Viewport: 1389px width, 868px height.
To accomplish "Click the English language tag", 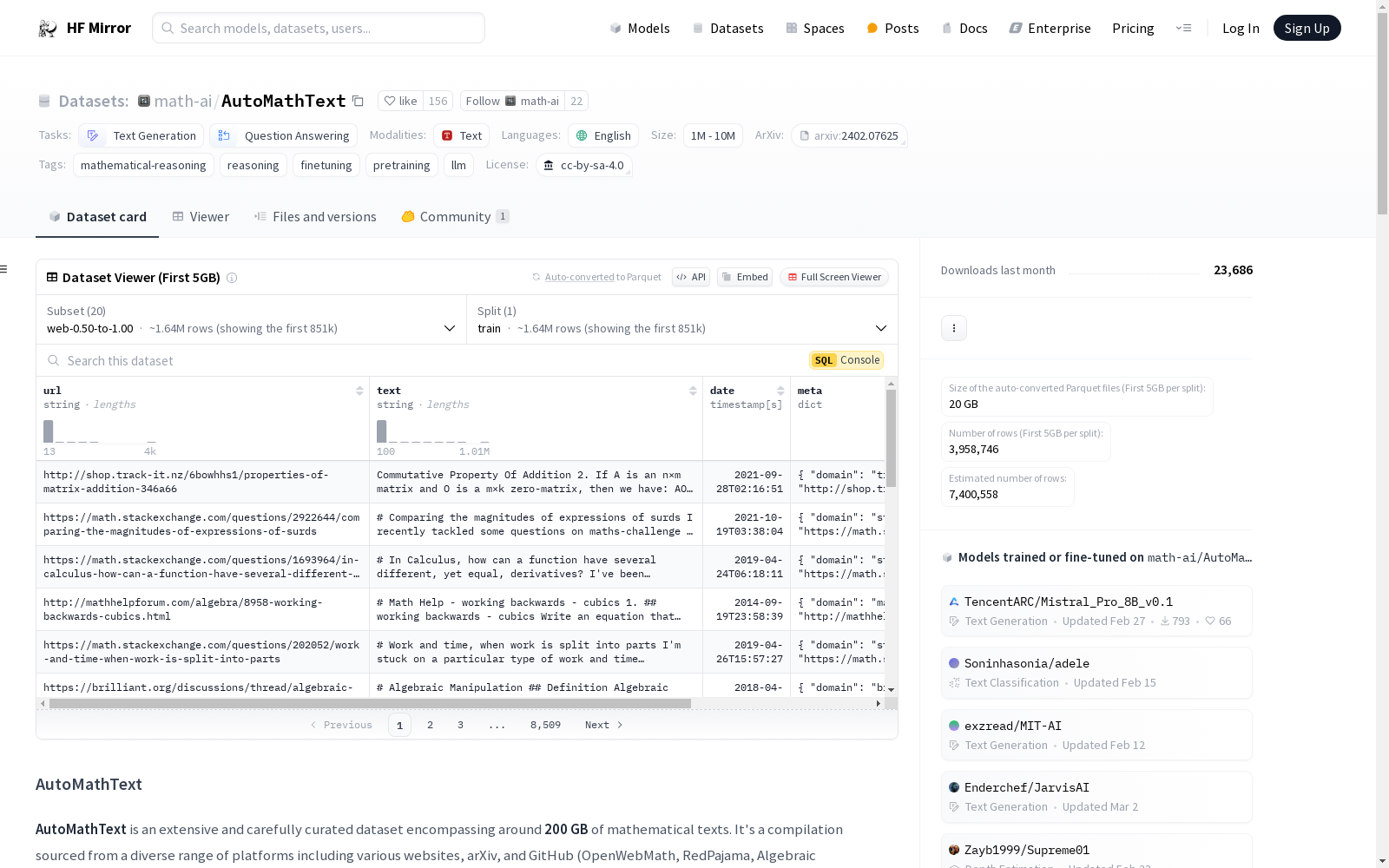I will point(603,135).
